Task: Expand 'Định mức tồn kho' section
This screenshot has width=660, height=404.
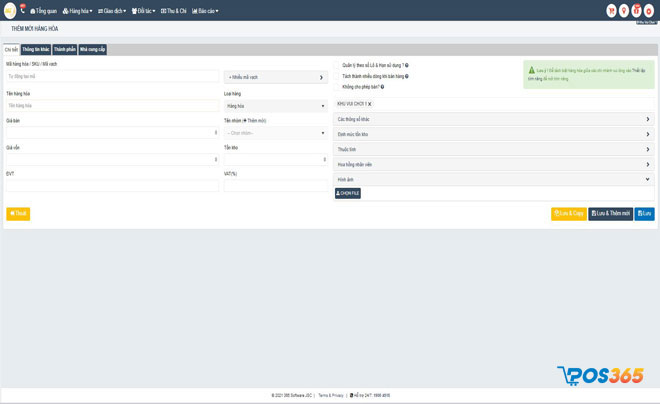Action: click(x=494, y=134)
